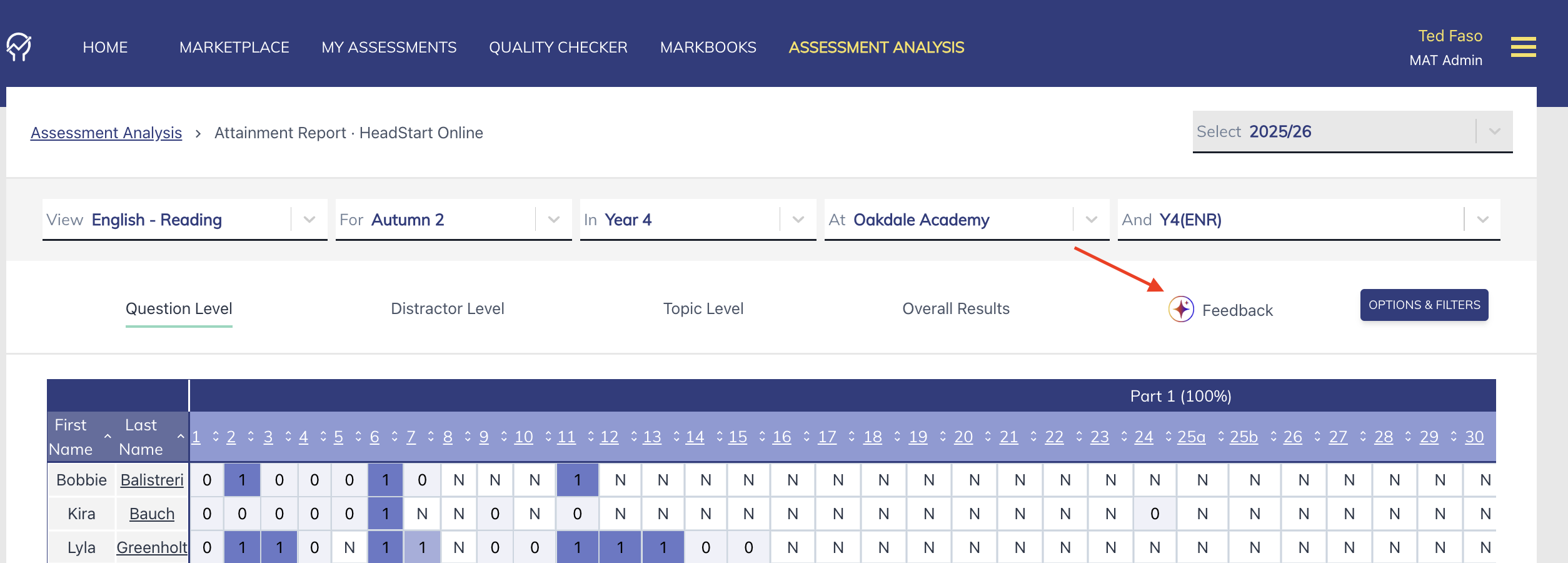1568x563 pixels.
Task: Click sort arrows beside question 25a
Action: click(x=1221, y=437)
